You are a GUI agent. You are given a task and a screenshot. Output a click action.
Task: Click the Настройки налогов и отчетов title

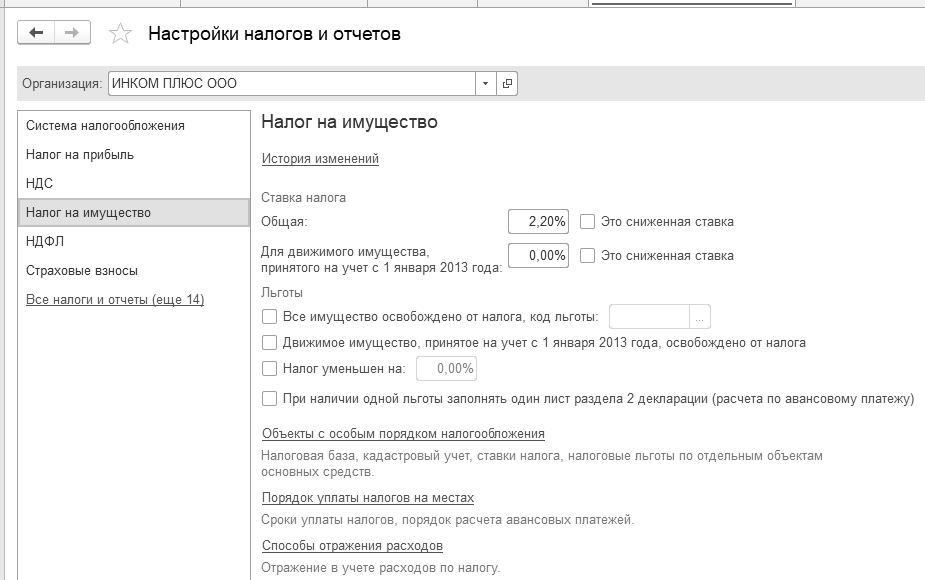(x=274, y=34)
